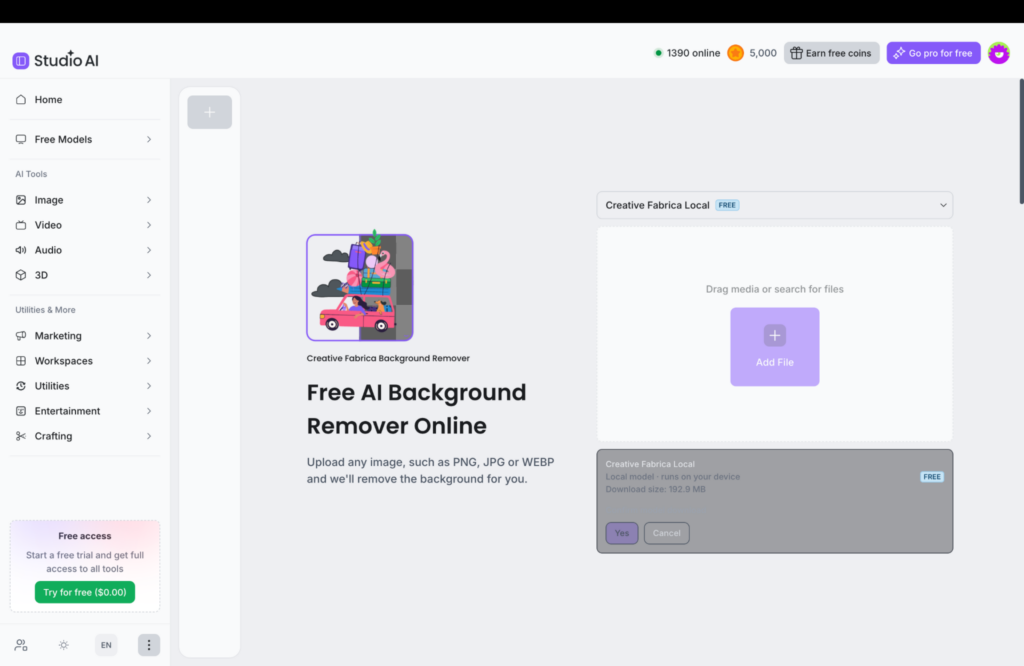Click the Free Models monitor icon
The height and width of the screenshot is (666, 1024).
[21, 140]
